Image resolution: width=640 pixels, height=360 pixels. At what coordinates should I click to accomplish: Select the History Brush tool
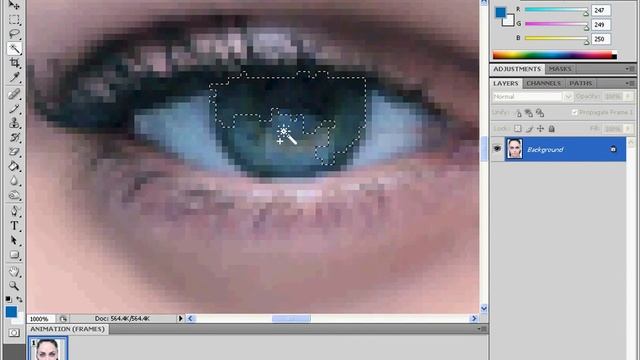14,138
